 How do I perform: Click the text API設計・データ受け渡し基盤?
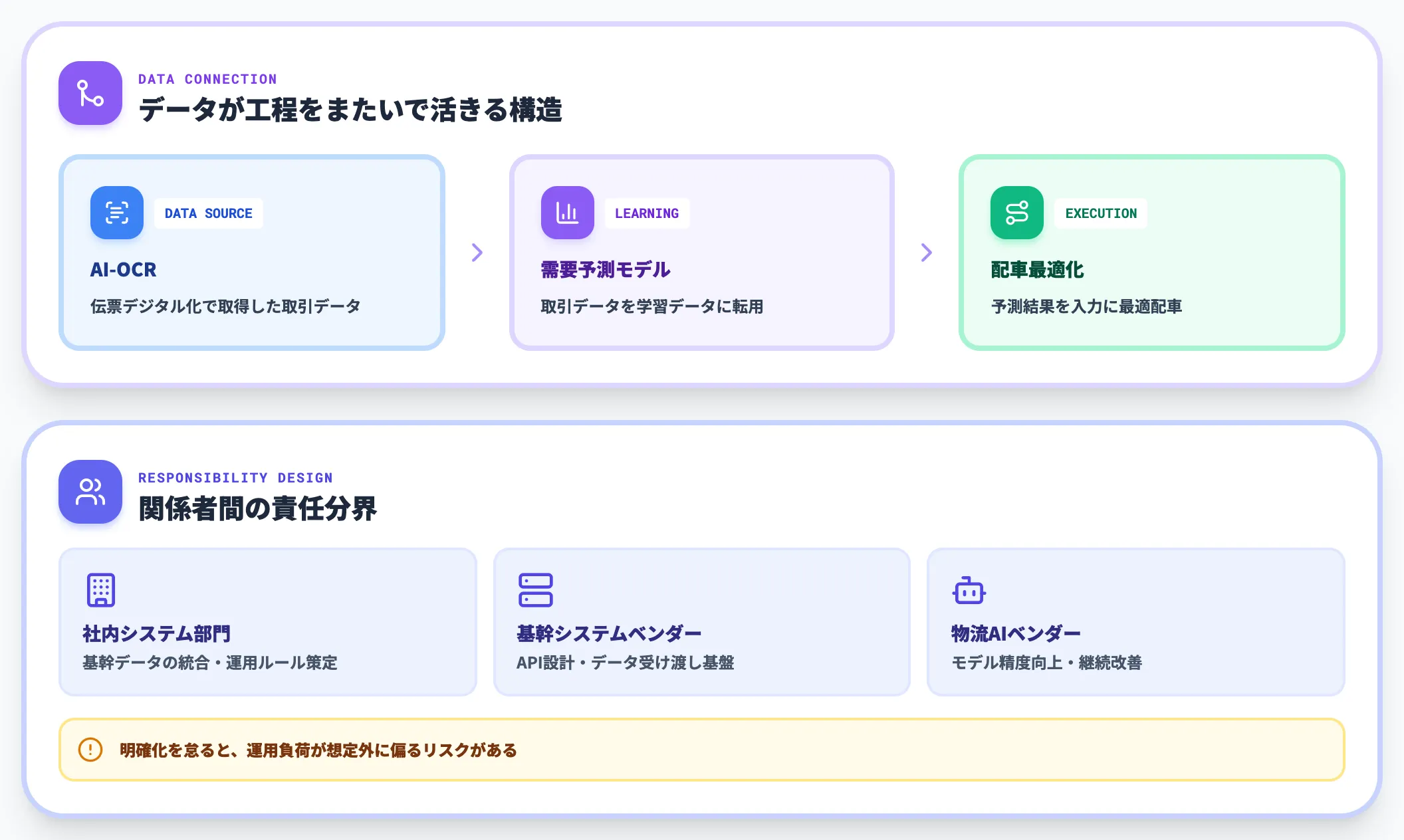(x=626, y=663)
